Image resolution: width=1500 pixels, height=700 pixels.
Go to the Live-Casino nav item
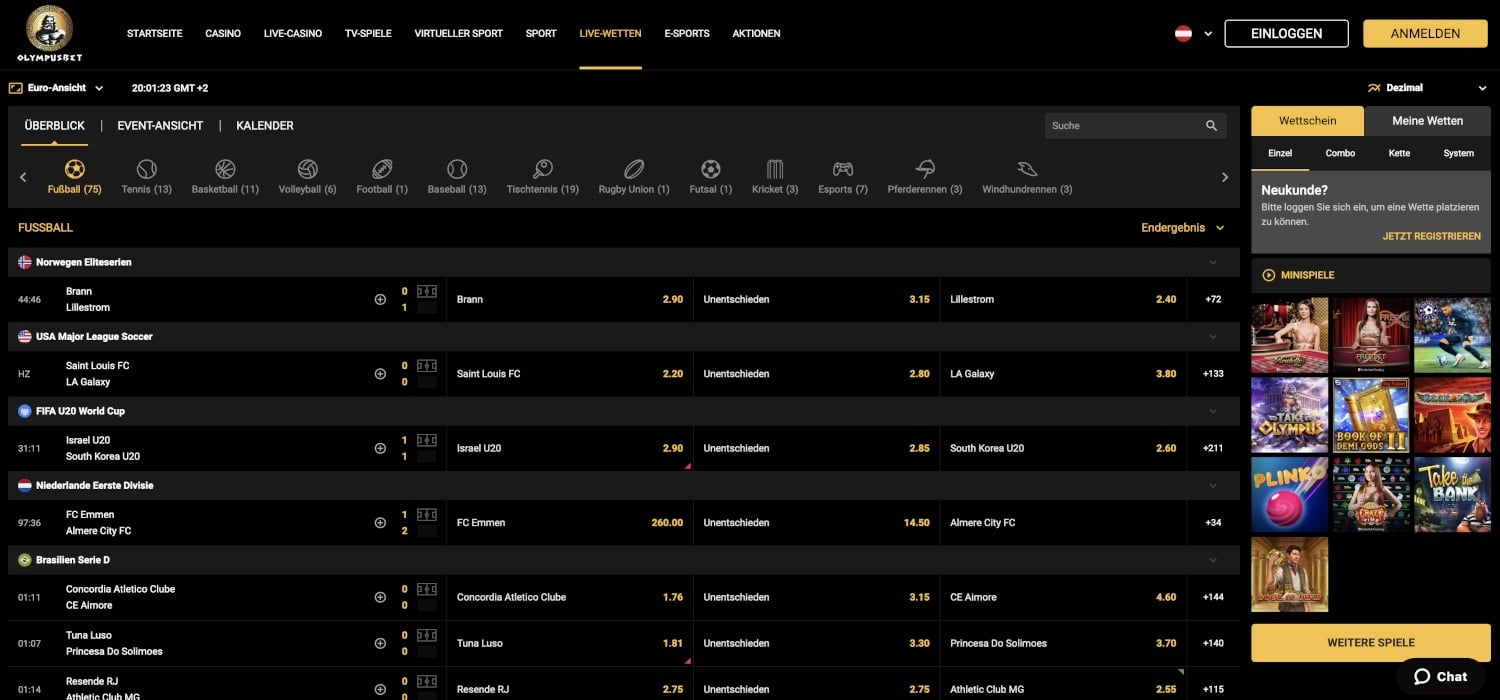[x=293, y=33]
